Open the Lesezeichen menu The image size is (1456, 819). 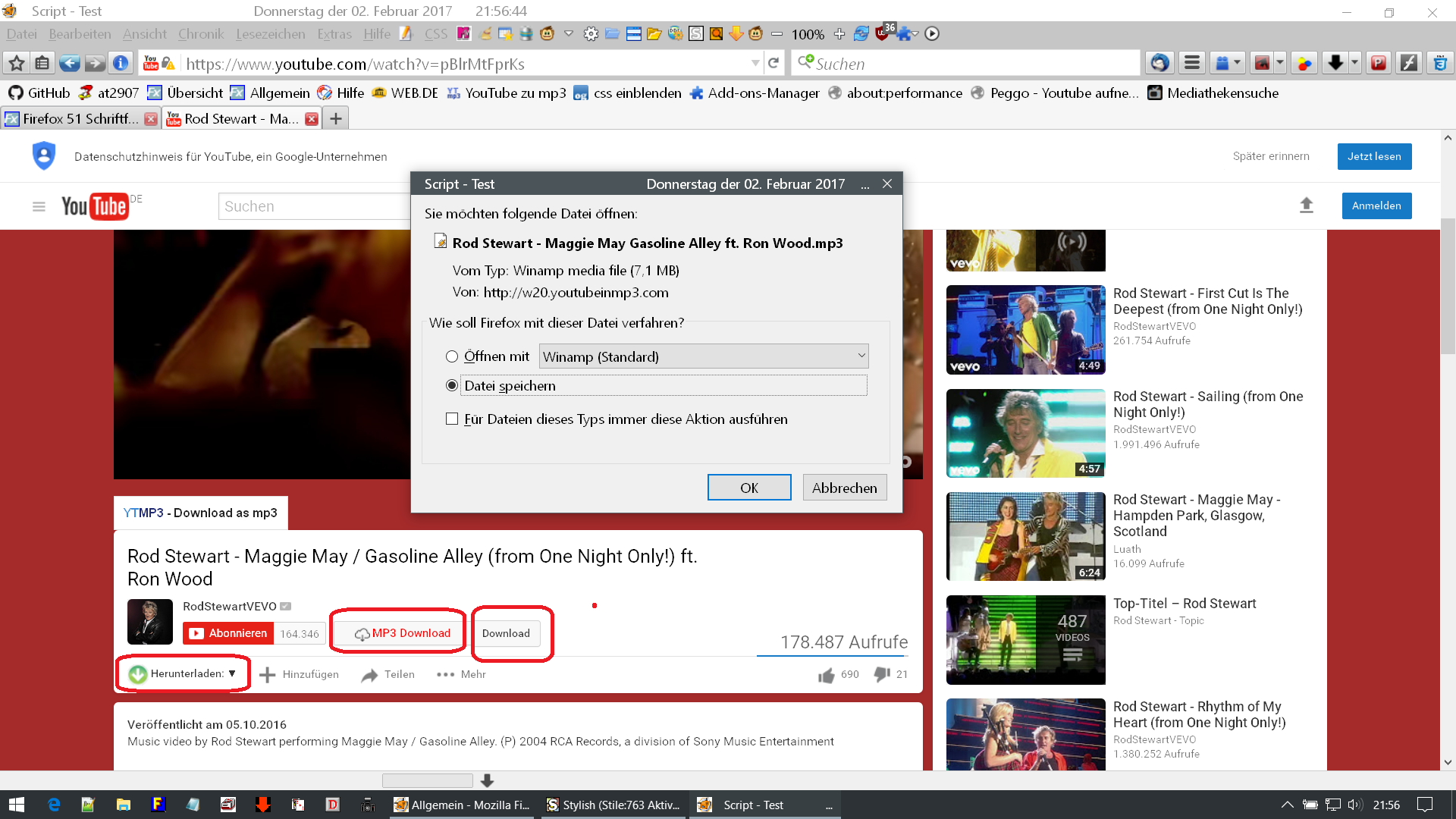(270, 34)
